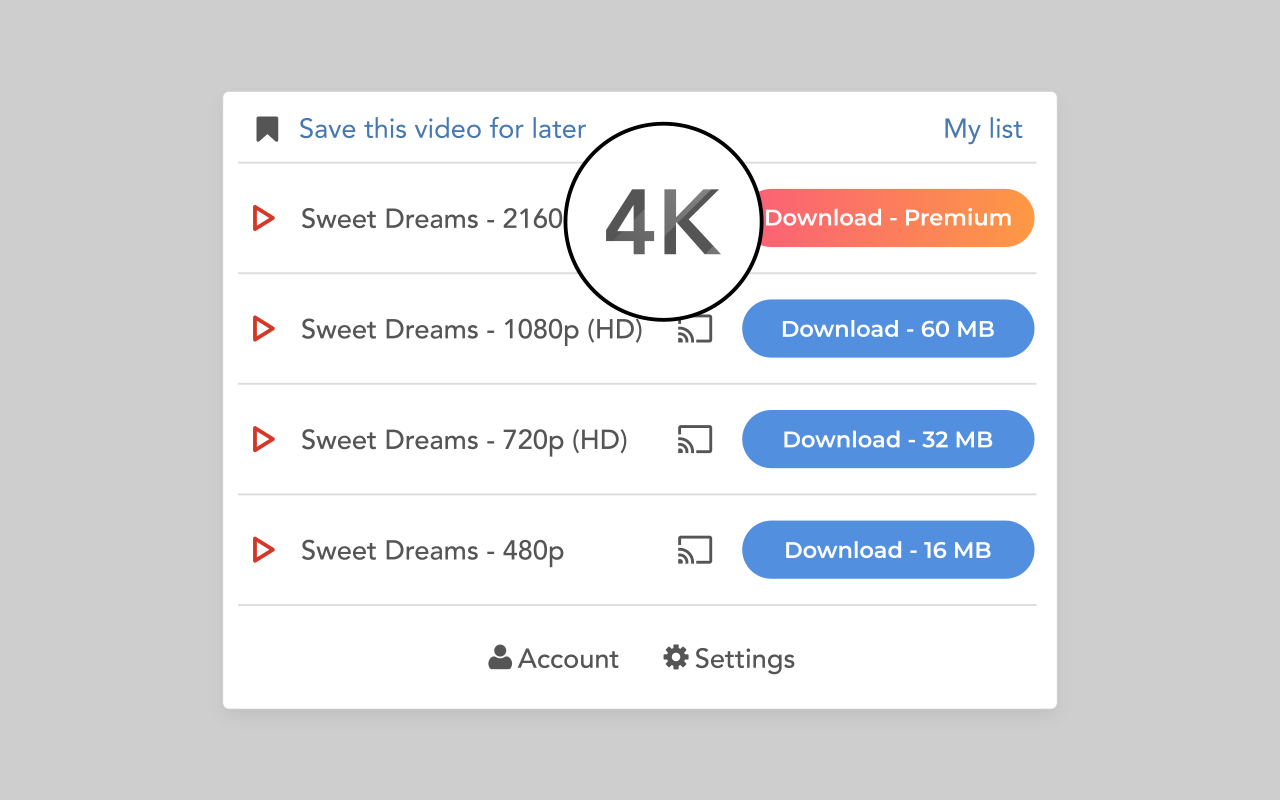Click the Account person icon
The image size is (1280, 800).
point(500,658)
